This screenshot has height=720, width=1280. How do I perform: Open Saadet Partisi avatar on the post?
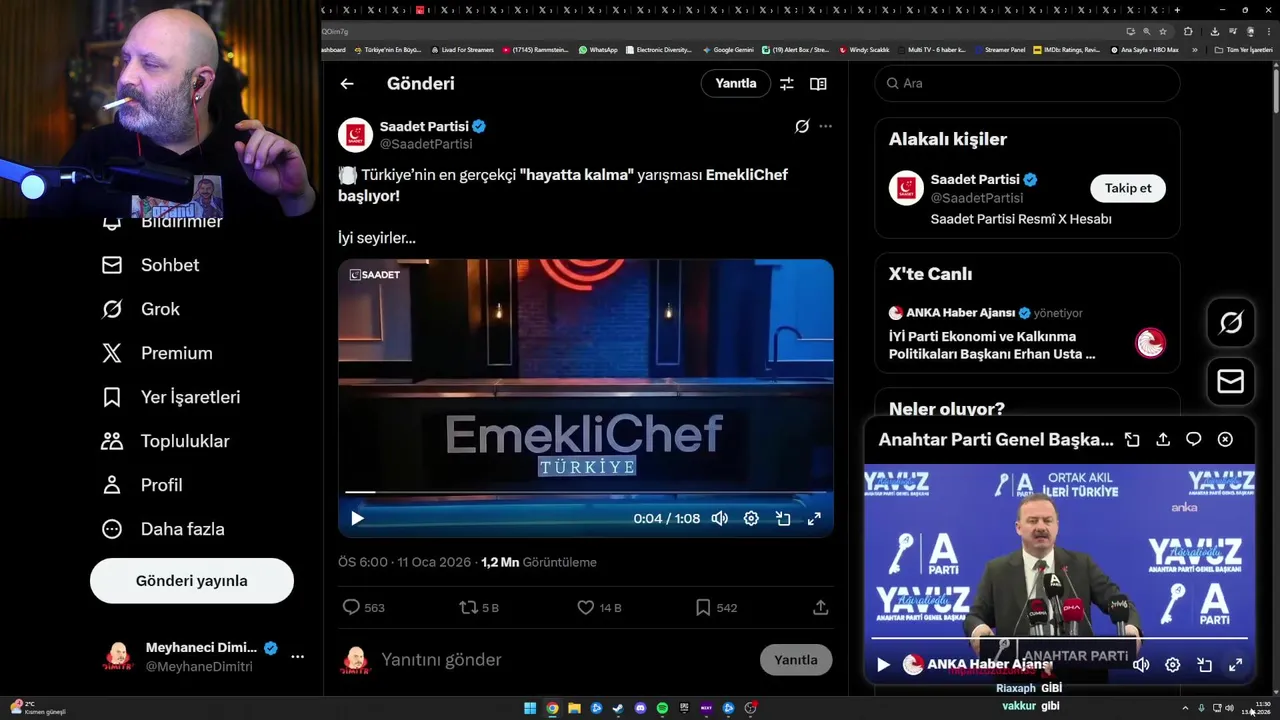coord(355,135)
